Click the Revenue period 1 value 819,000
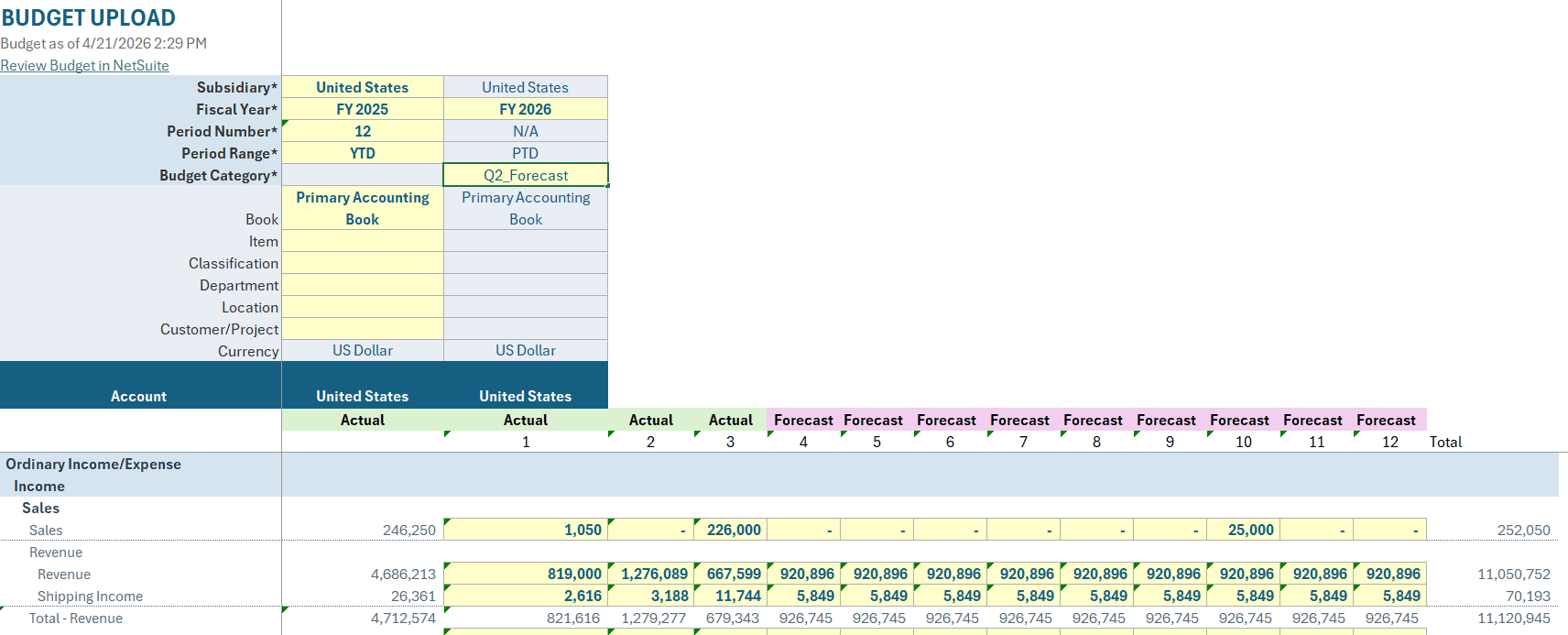Screen dimensions: 1568x635 526,574
